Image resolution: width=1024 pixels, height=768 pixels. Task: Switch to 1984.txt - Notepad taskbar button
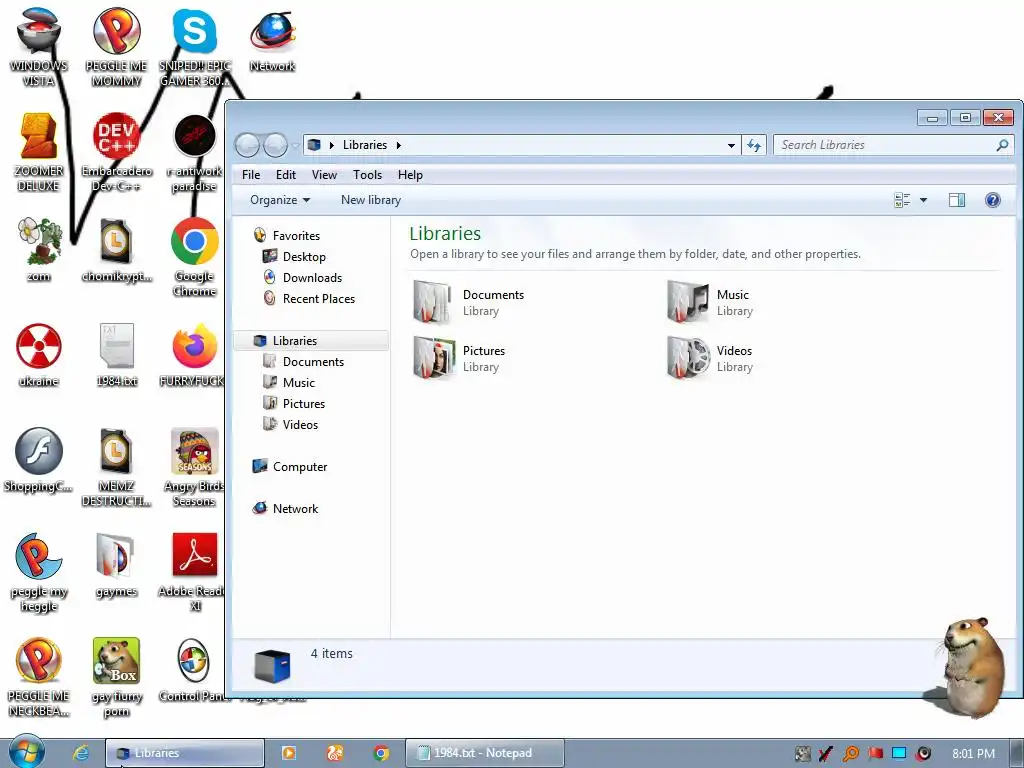coord(485,753)
